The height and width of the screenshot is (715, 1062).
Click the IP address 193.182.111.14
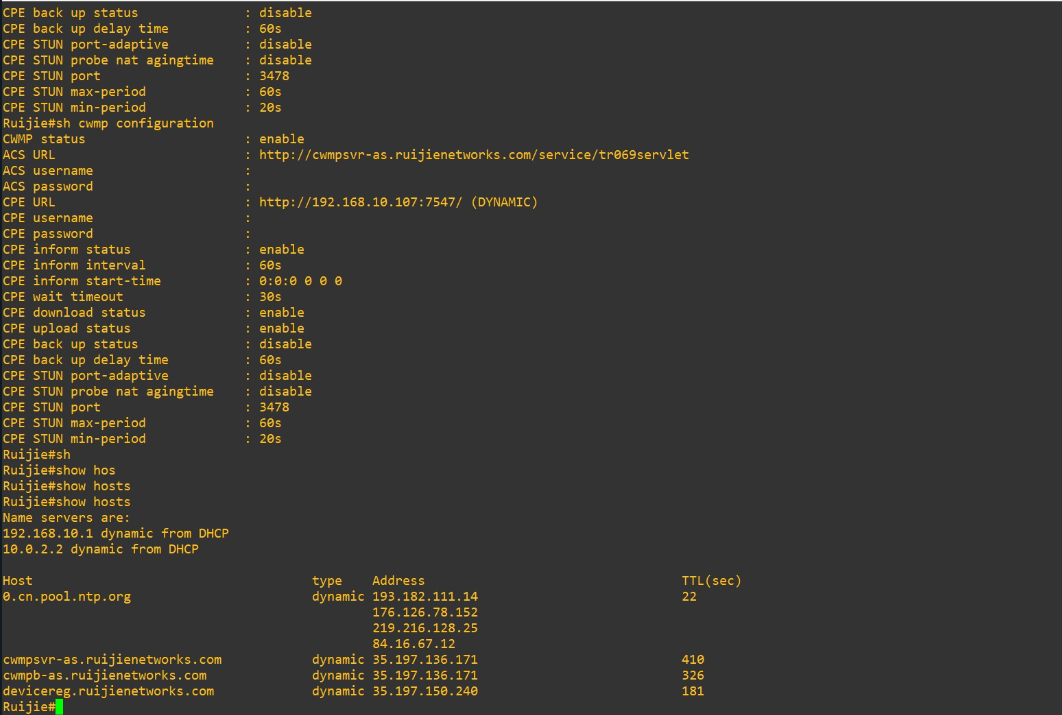(424, 597)
